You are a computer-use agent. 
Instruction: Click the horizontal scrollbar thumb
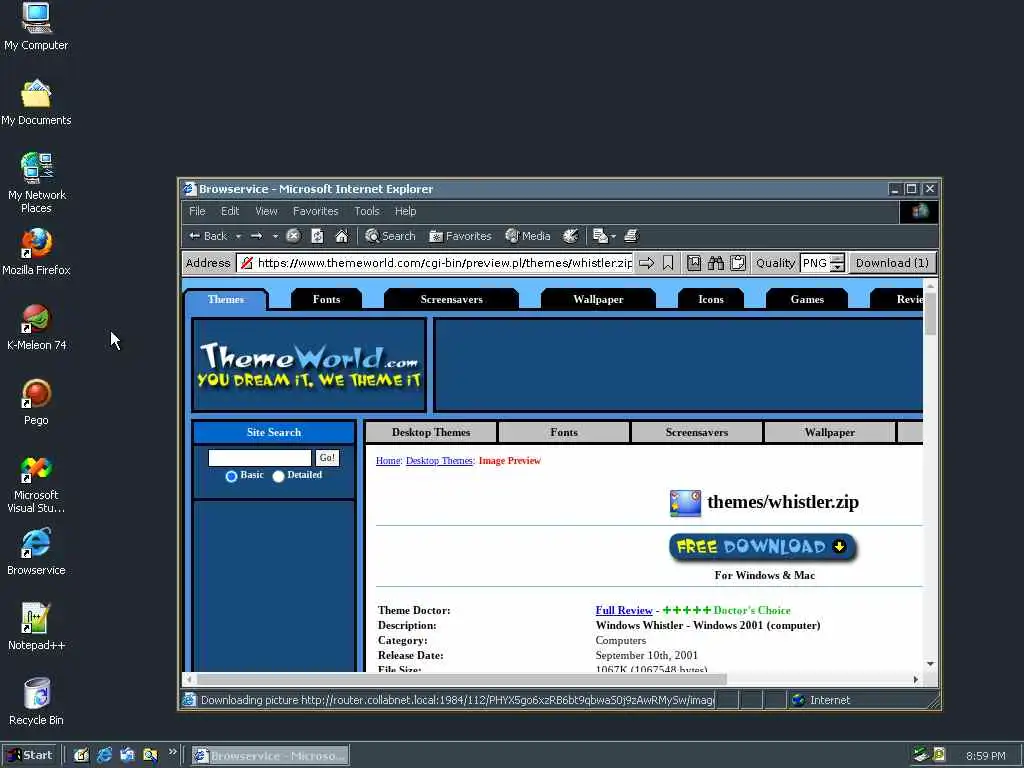[460, 679]
